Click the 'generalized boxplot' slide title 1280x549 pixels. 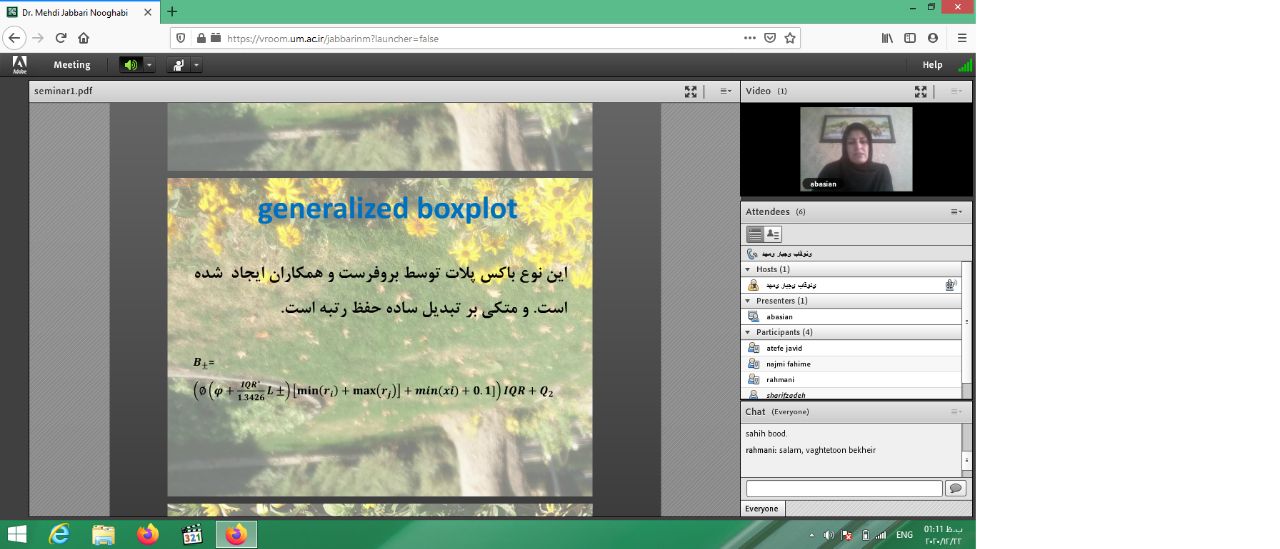[x=387, y=208]
